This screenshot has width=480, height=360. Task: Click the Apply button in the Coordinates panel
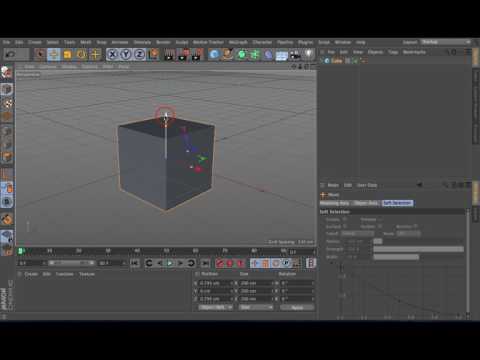pyautogui.click(x=297, y=307)
